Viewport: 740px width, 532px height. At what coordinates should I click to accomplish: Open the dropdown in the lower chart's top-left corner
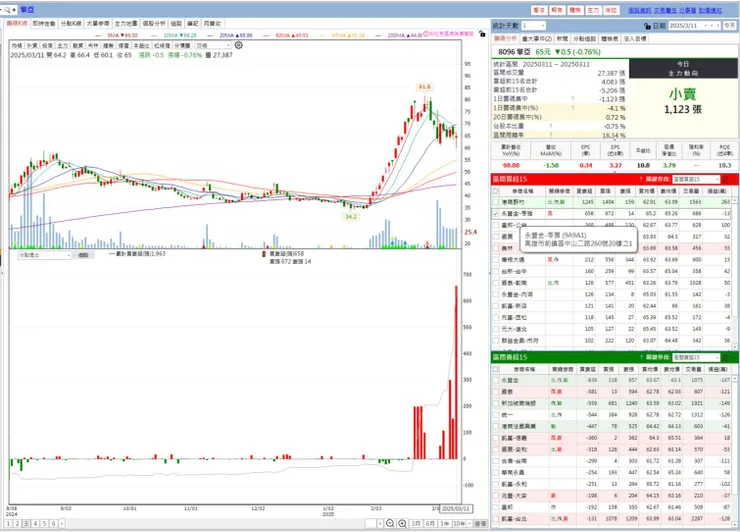44,255
